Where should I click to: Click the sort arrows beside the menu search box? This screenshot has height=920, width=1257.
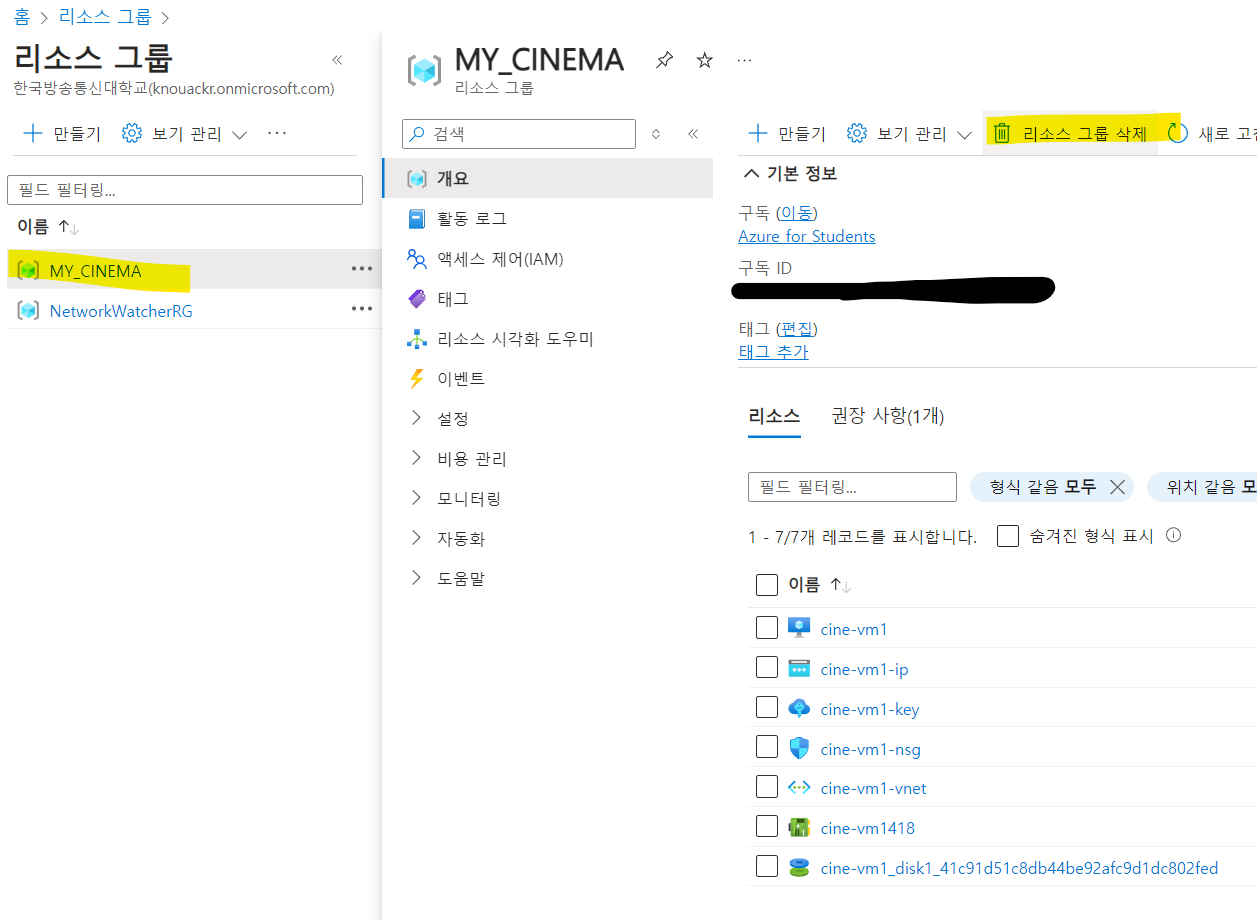[656, 134]
